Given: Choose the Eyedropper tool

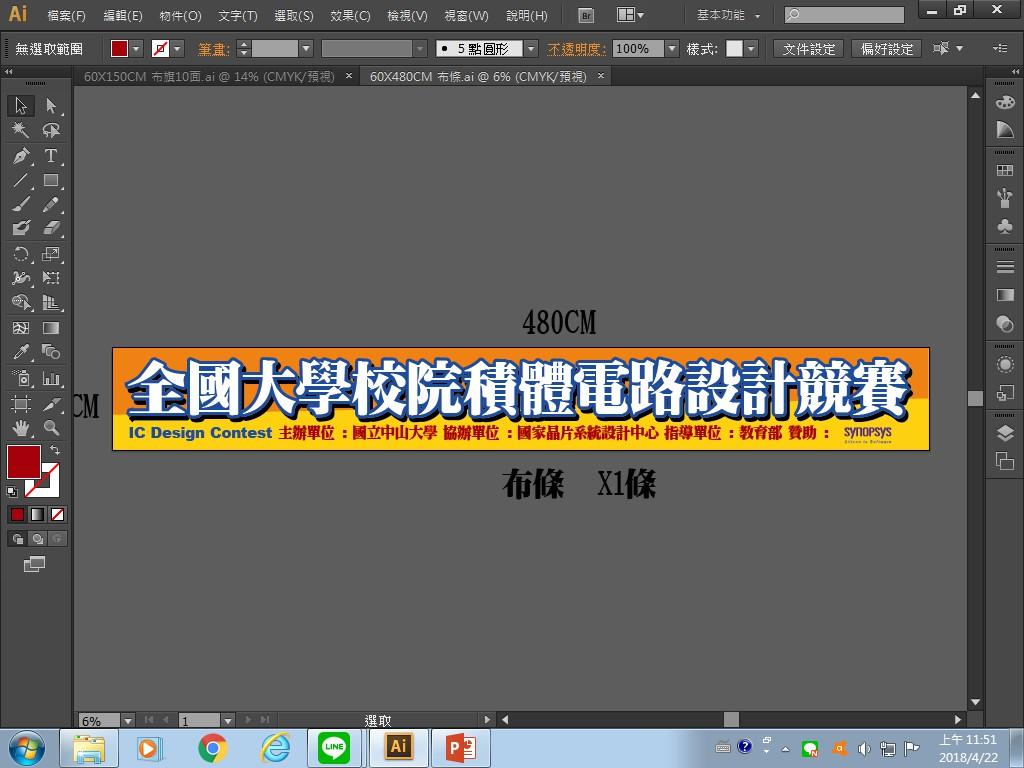Looking at the screenshot, I should (21, 352).
